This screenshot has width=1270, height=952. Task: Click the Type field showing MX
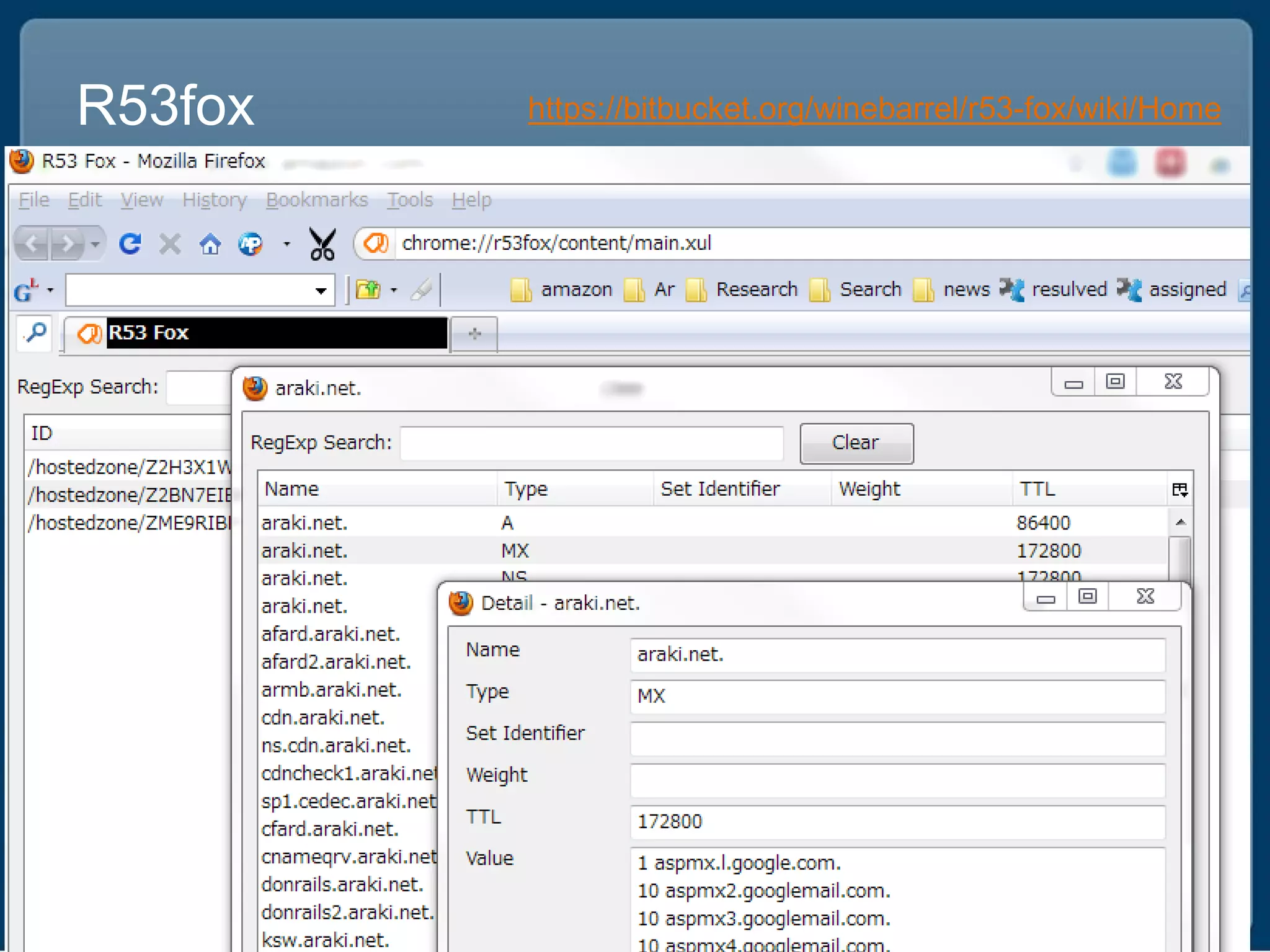click(898, 697)
